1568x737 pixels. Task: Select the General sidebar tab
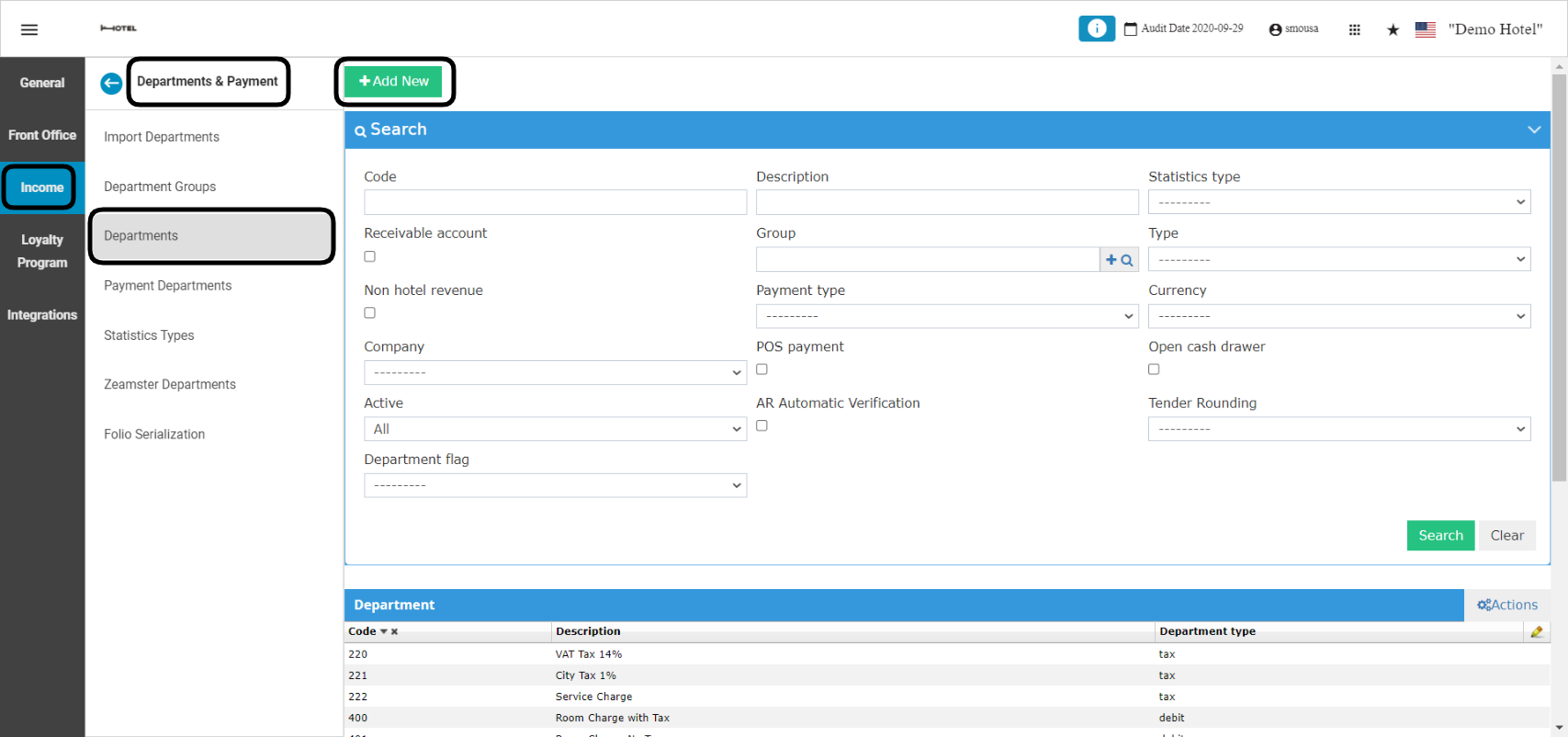pos(42,83)
